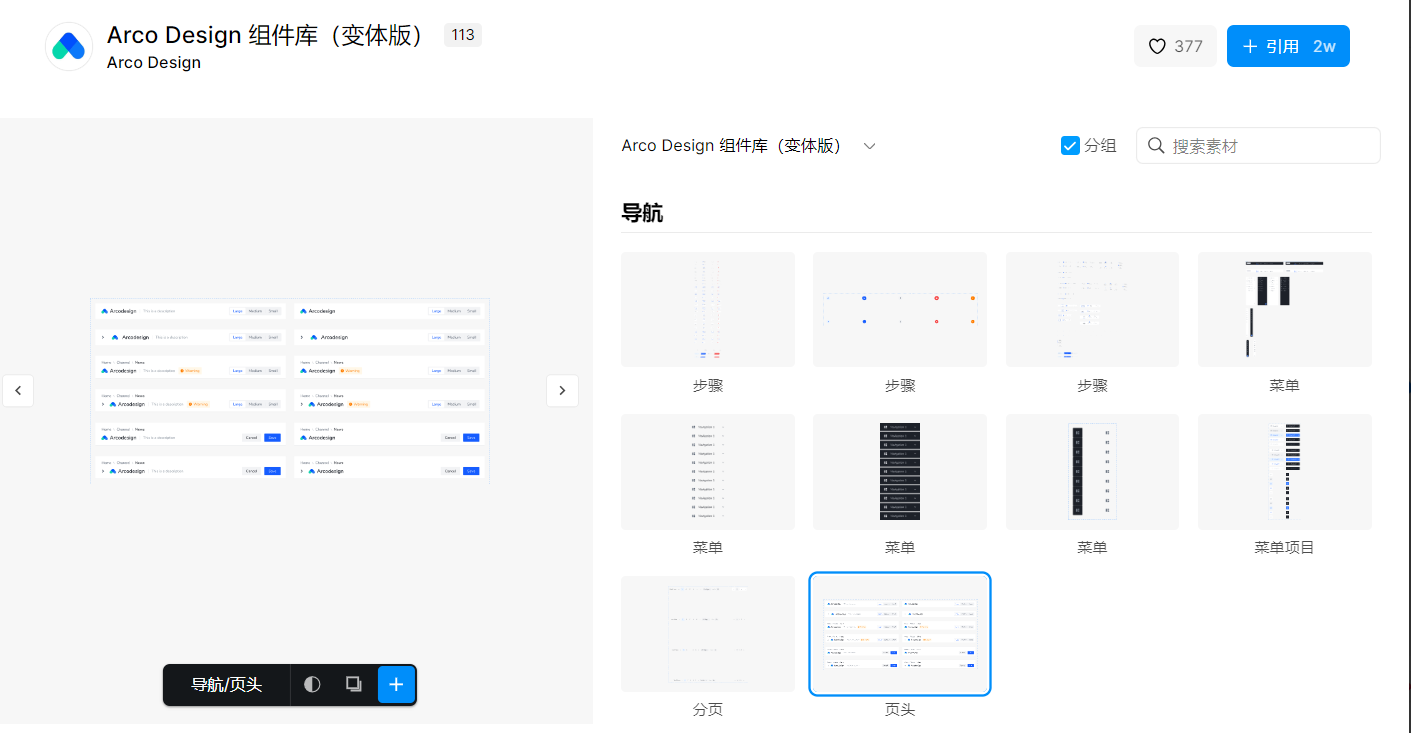Open the Arco Design 组件库 library dropdown
The image size is (1411, 733).
pyautogui.click(x=748, y=146)
